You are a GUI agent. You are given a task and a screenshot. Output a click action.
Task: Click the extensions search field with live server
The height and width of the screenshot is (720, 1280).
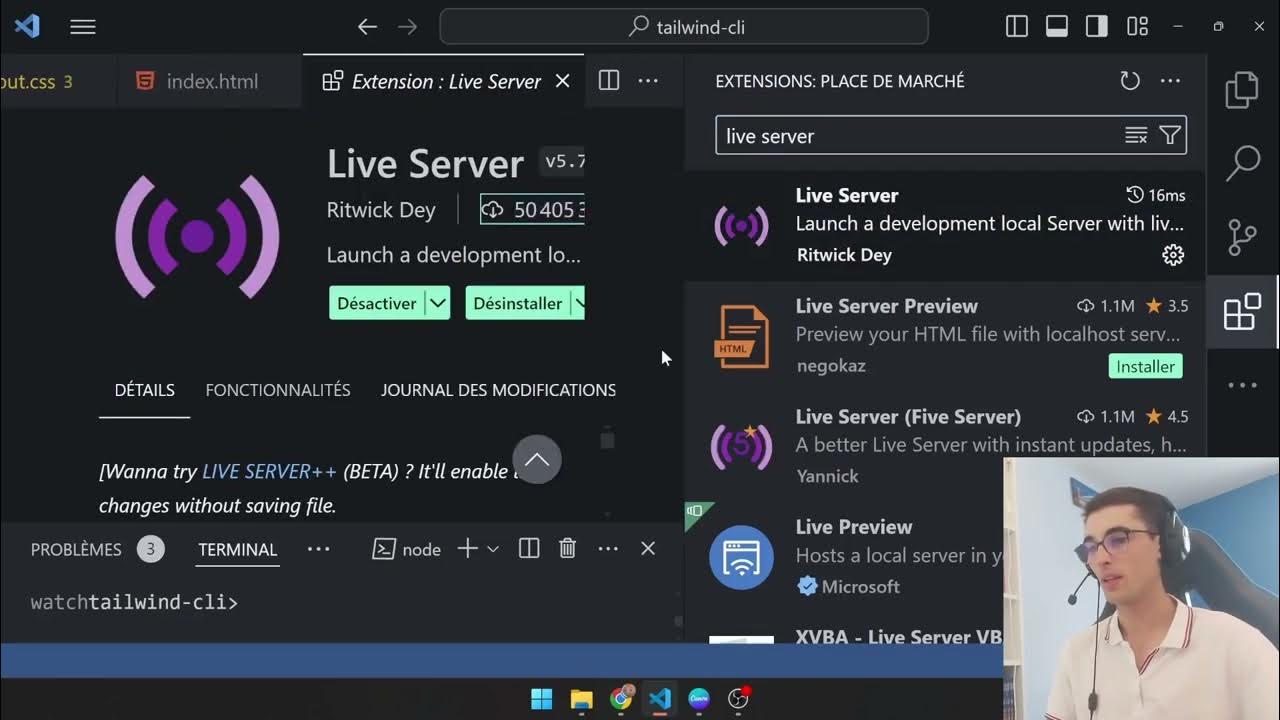pyautogui.click(x=951, y=135)
